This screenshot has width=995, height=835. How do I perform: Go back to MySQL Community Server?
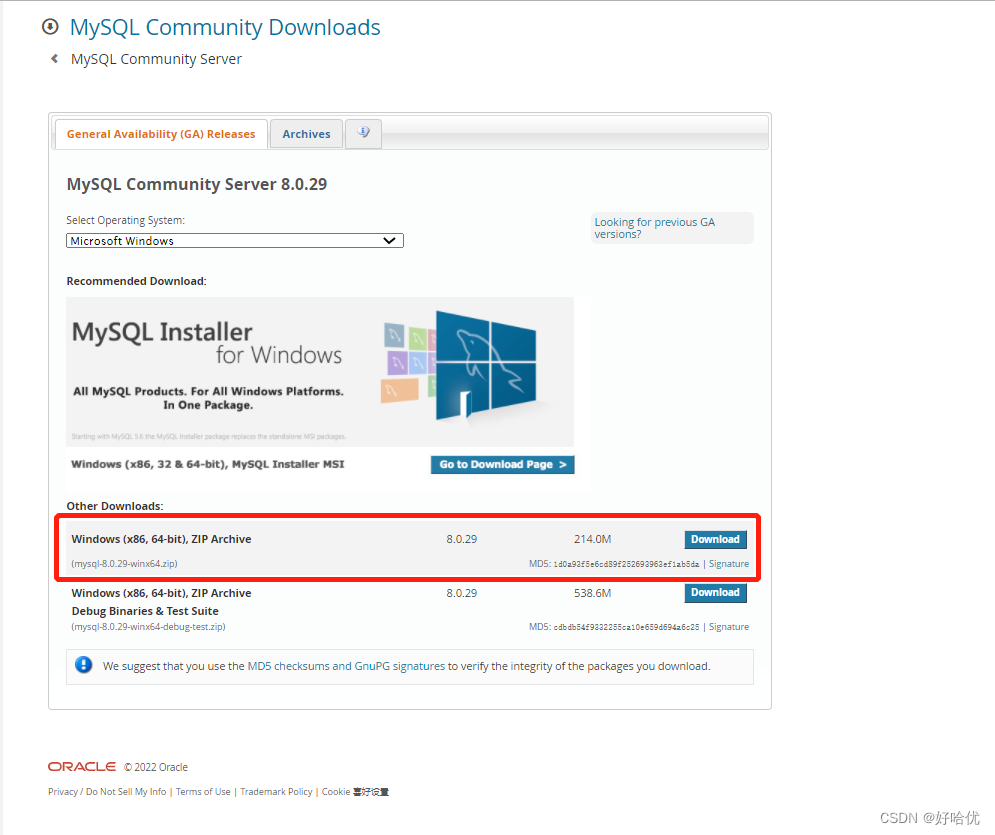156,59
